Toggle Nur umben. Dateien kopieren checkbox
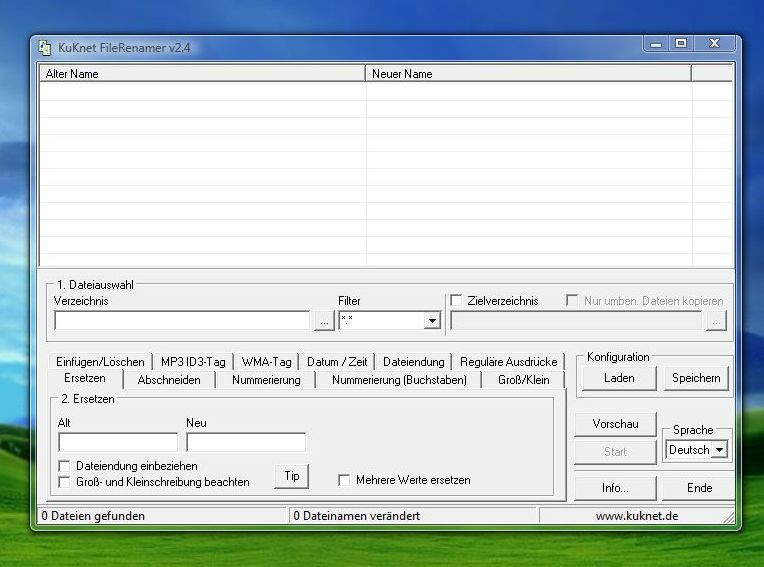 [572, 300]
